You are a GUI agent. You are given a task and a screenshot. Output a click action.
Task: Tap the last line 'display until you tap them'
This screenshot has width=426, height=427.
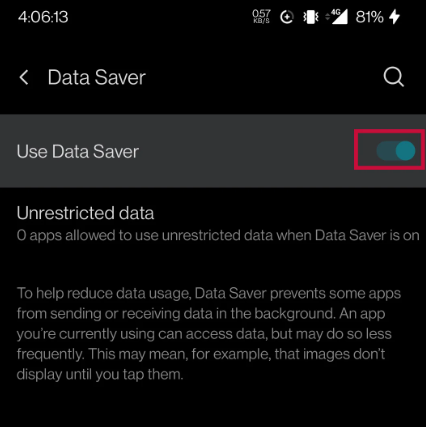click(x=100, y=374)
